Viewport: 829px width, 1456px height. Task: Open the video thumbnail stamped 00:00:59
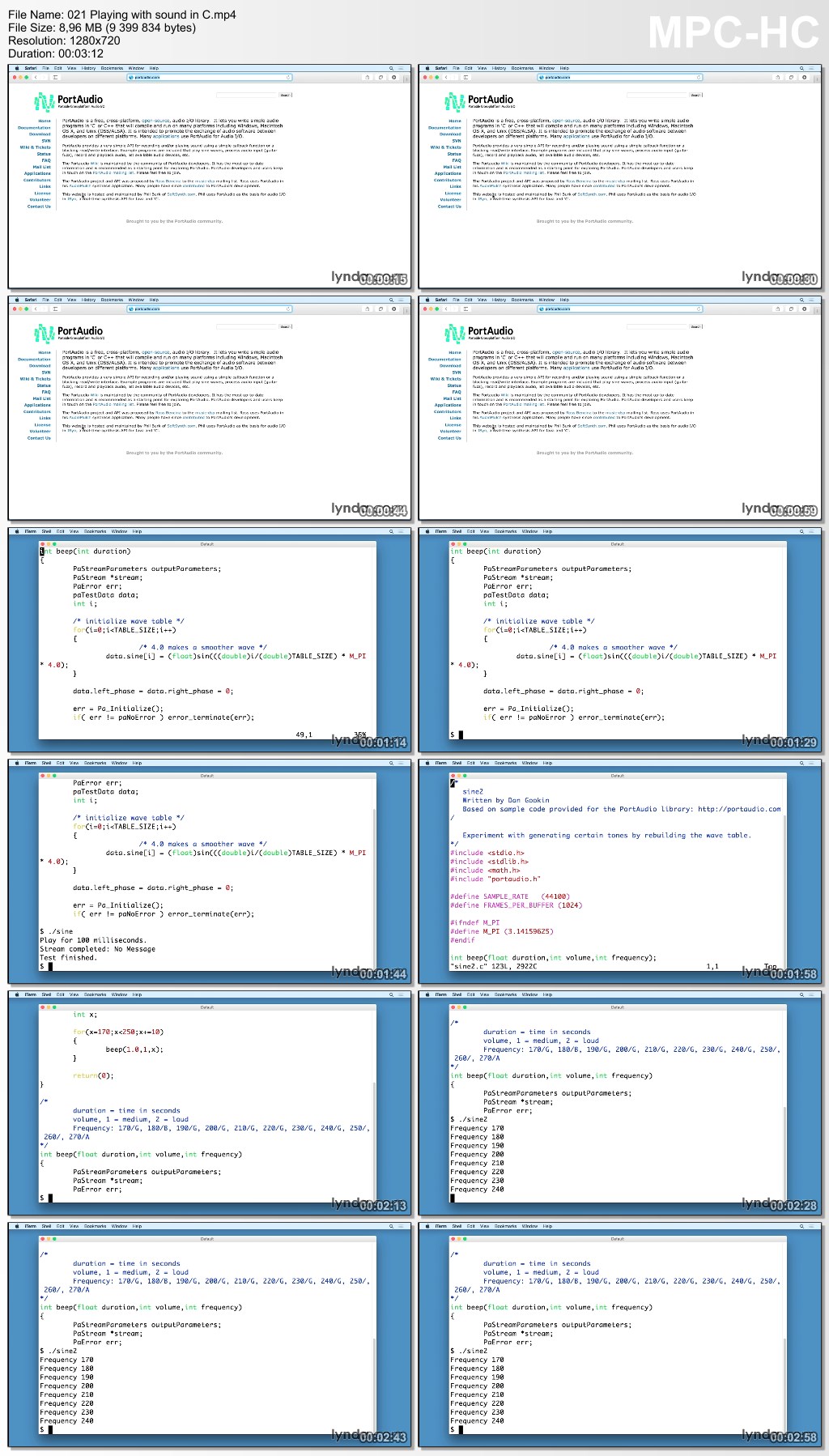tap(620, 408)
